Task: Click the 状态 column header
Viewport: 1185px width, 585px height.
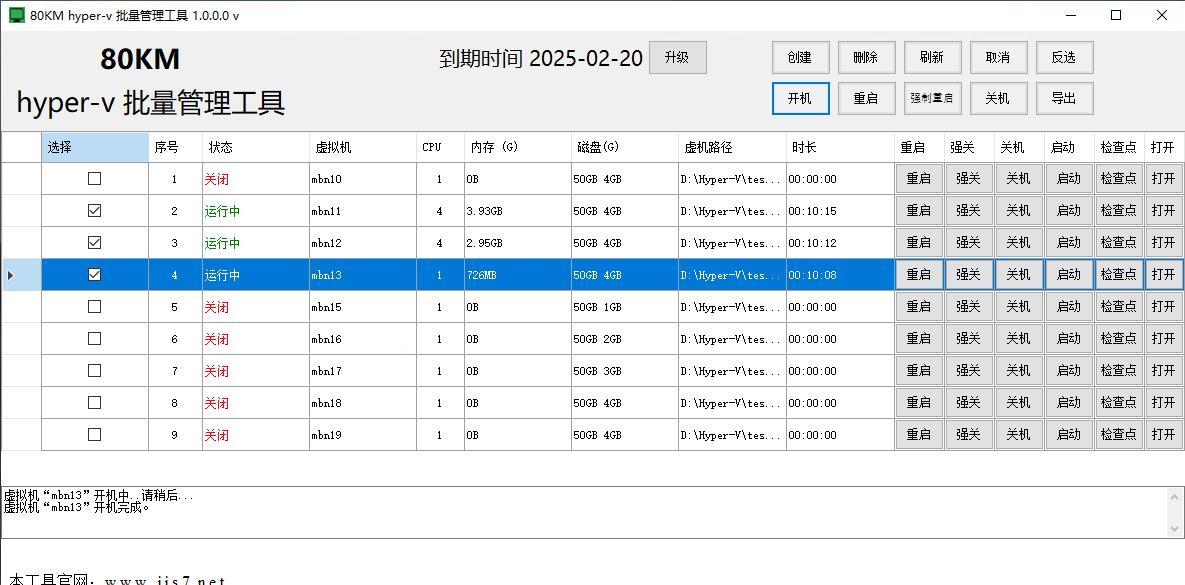Action: pos(255,147)
